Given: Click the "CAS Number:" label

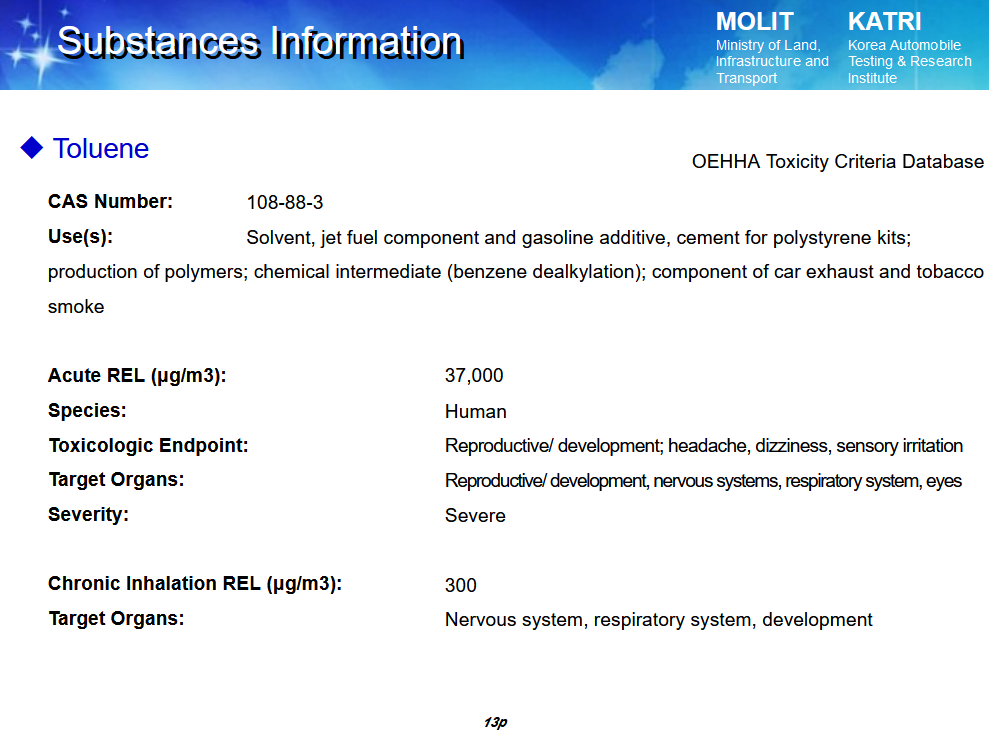Looking at the screenshot, I should point(110,202).
